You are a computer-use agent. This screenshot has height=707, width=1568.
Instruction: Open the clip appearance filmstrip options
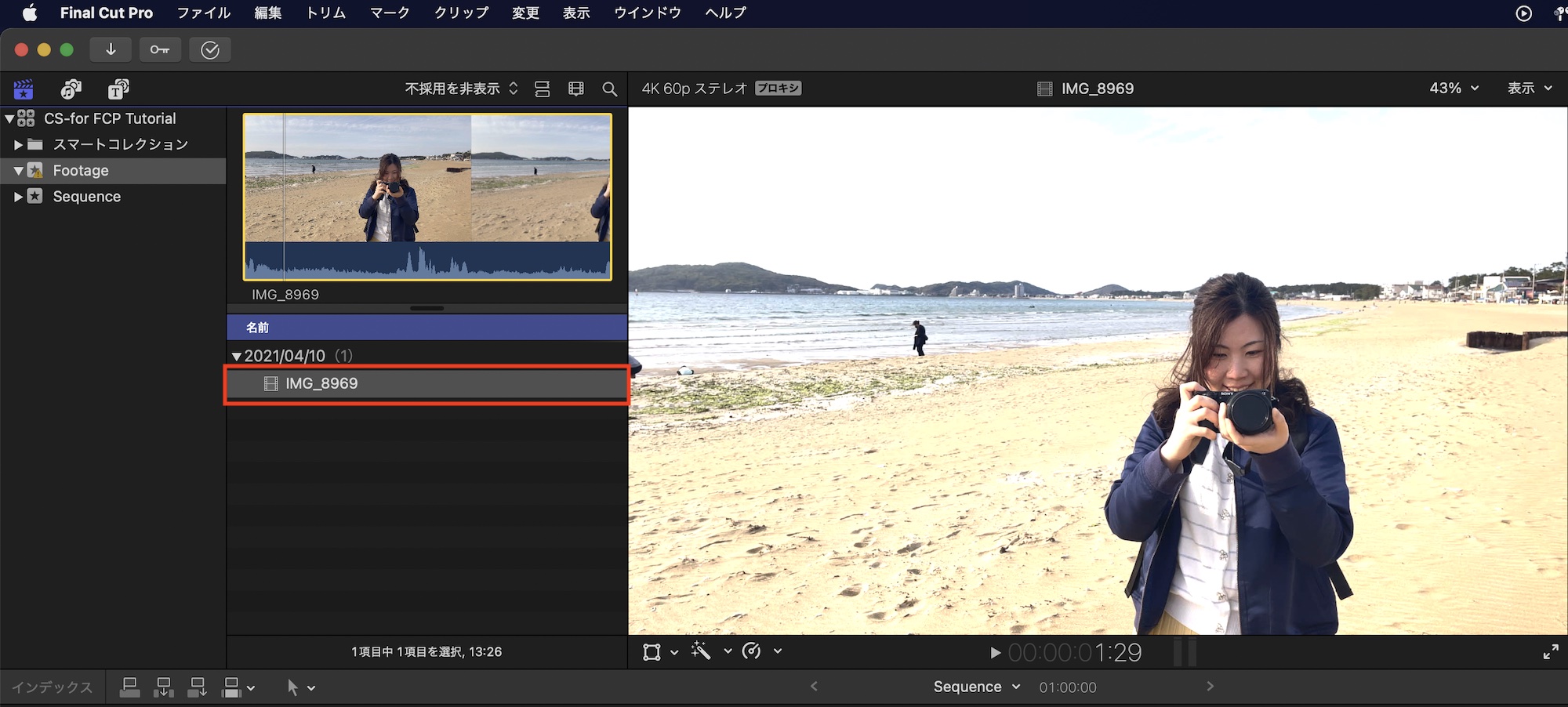[576, 89]
